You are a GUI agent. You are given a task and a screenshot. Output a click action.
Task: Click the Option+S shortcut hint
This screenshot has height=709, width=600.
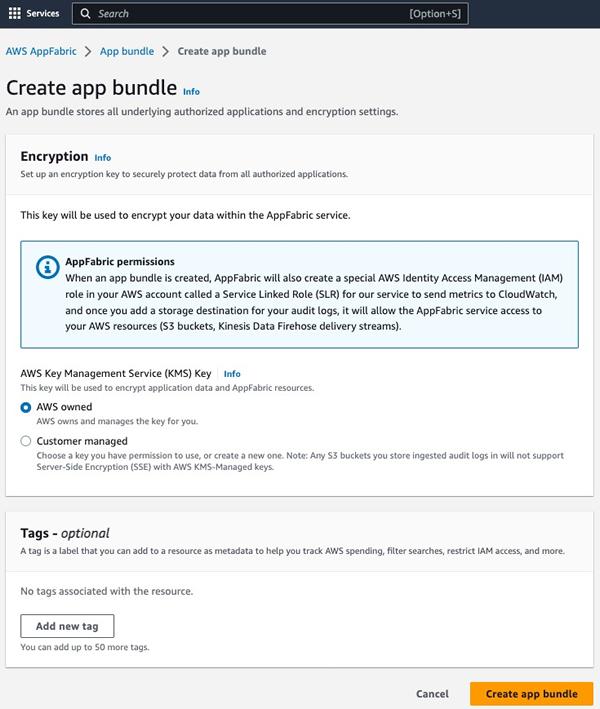point(435,14)
